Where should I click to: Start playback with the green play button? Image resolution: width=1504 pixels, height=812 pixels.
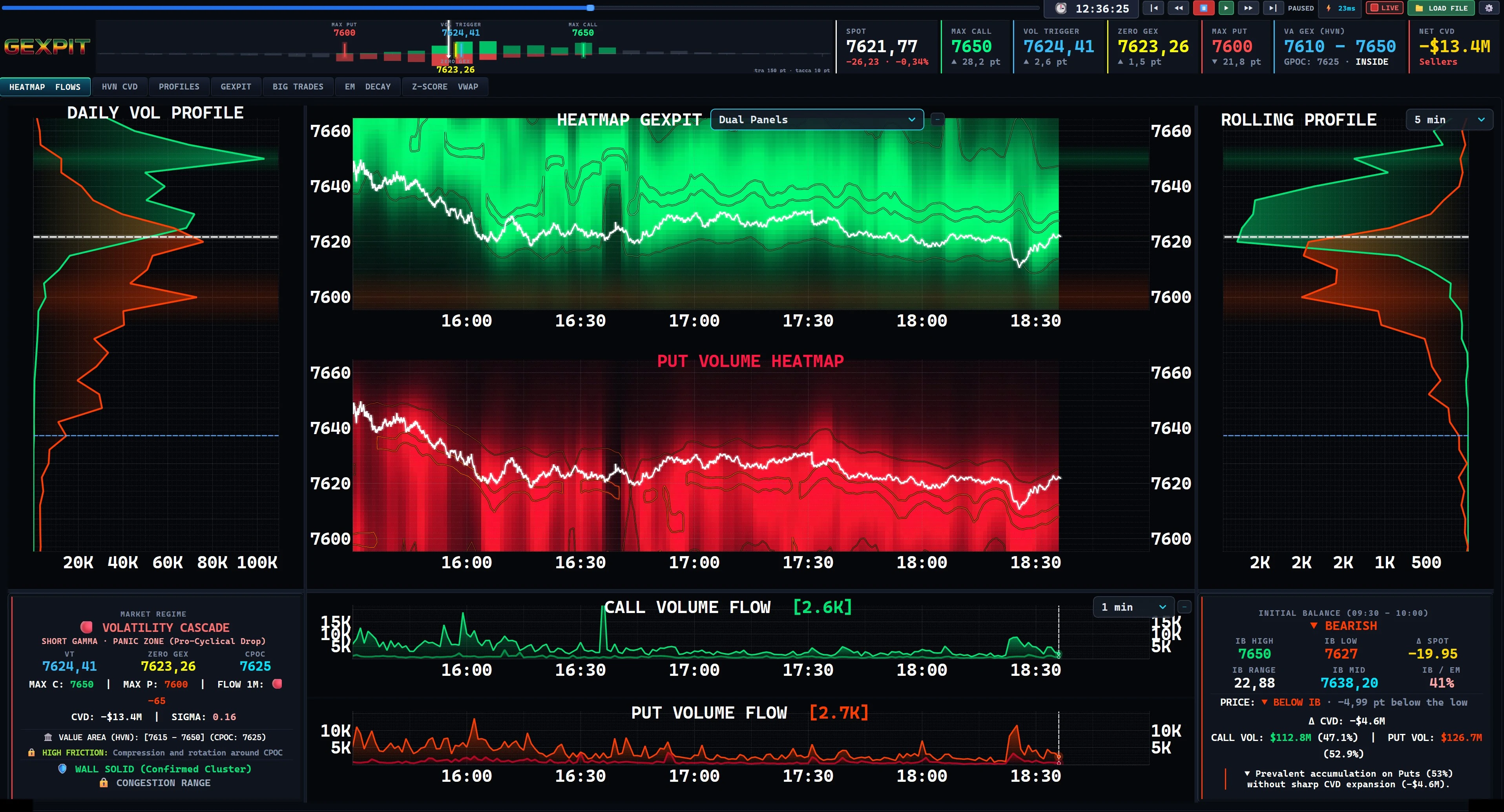(x=1226, y=8)
